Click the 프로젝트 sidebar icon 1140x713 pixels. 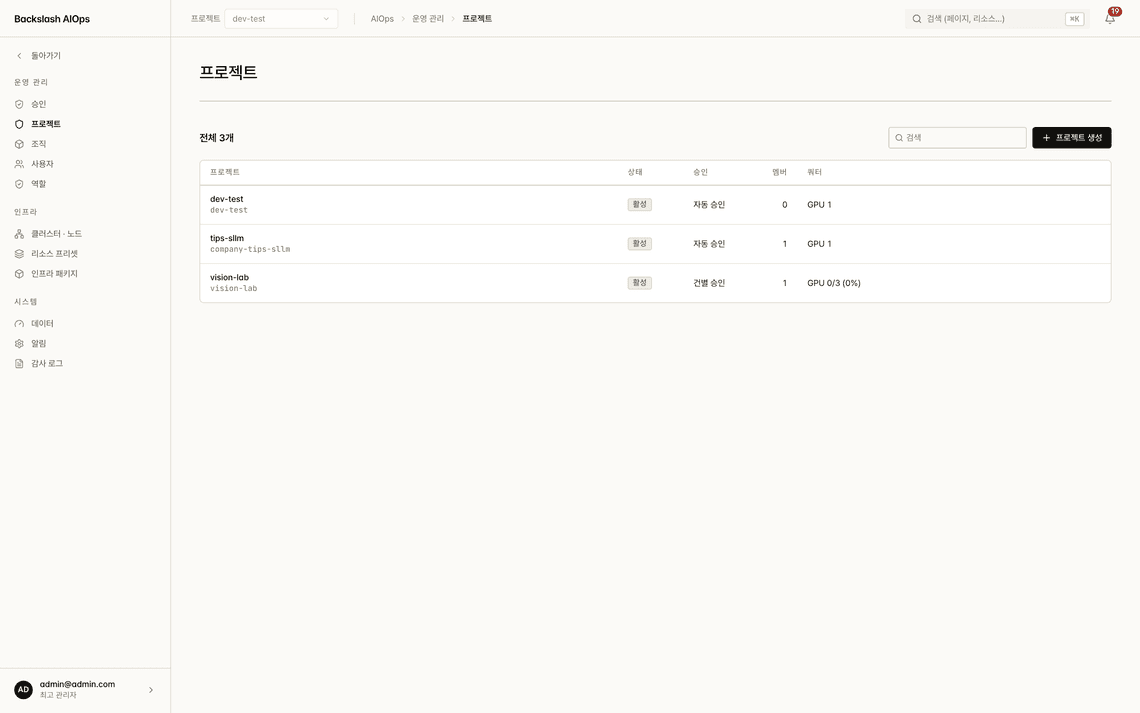tap(19, 124)
